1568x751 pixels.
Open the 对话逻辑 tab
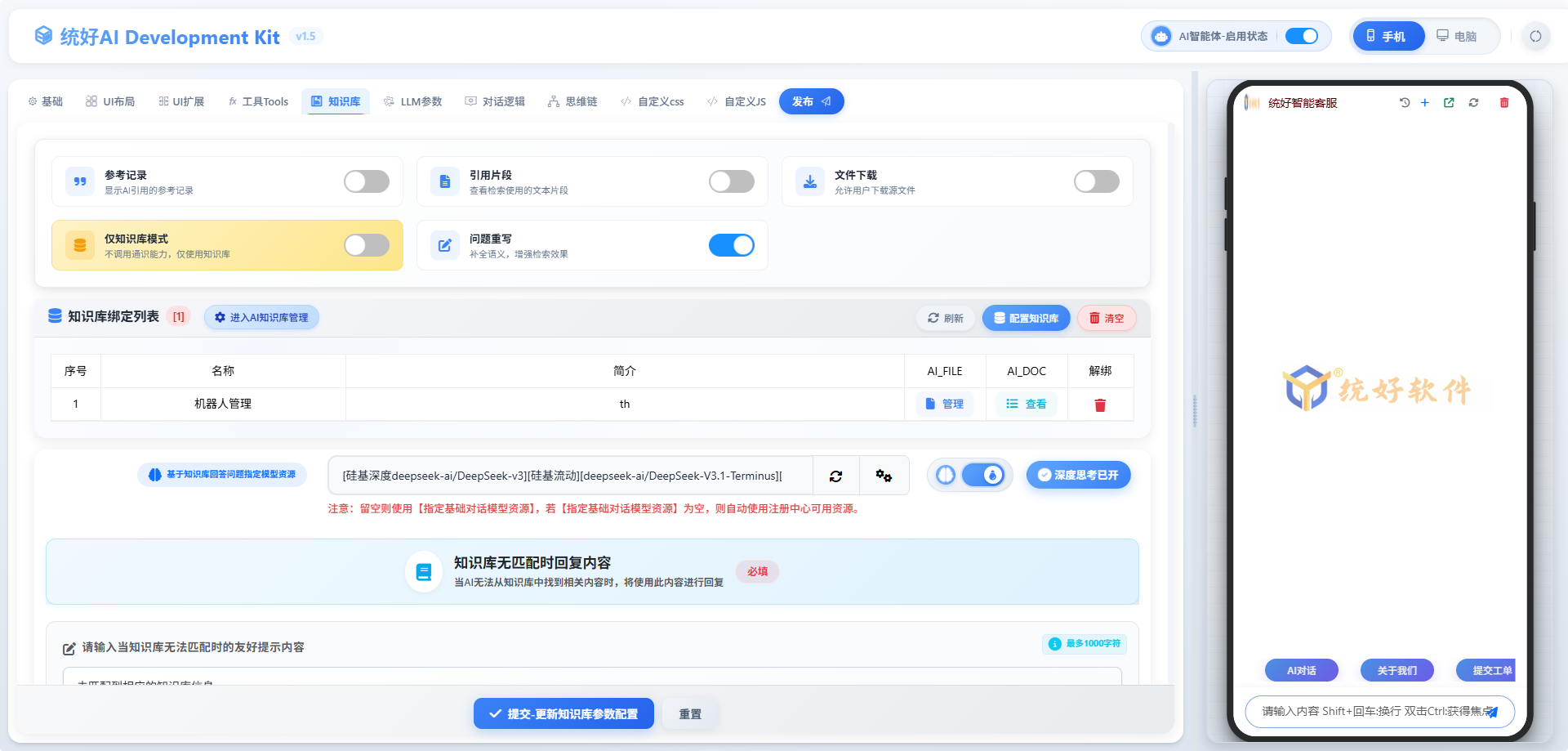coord(495,101)
